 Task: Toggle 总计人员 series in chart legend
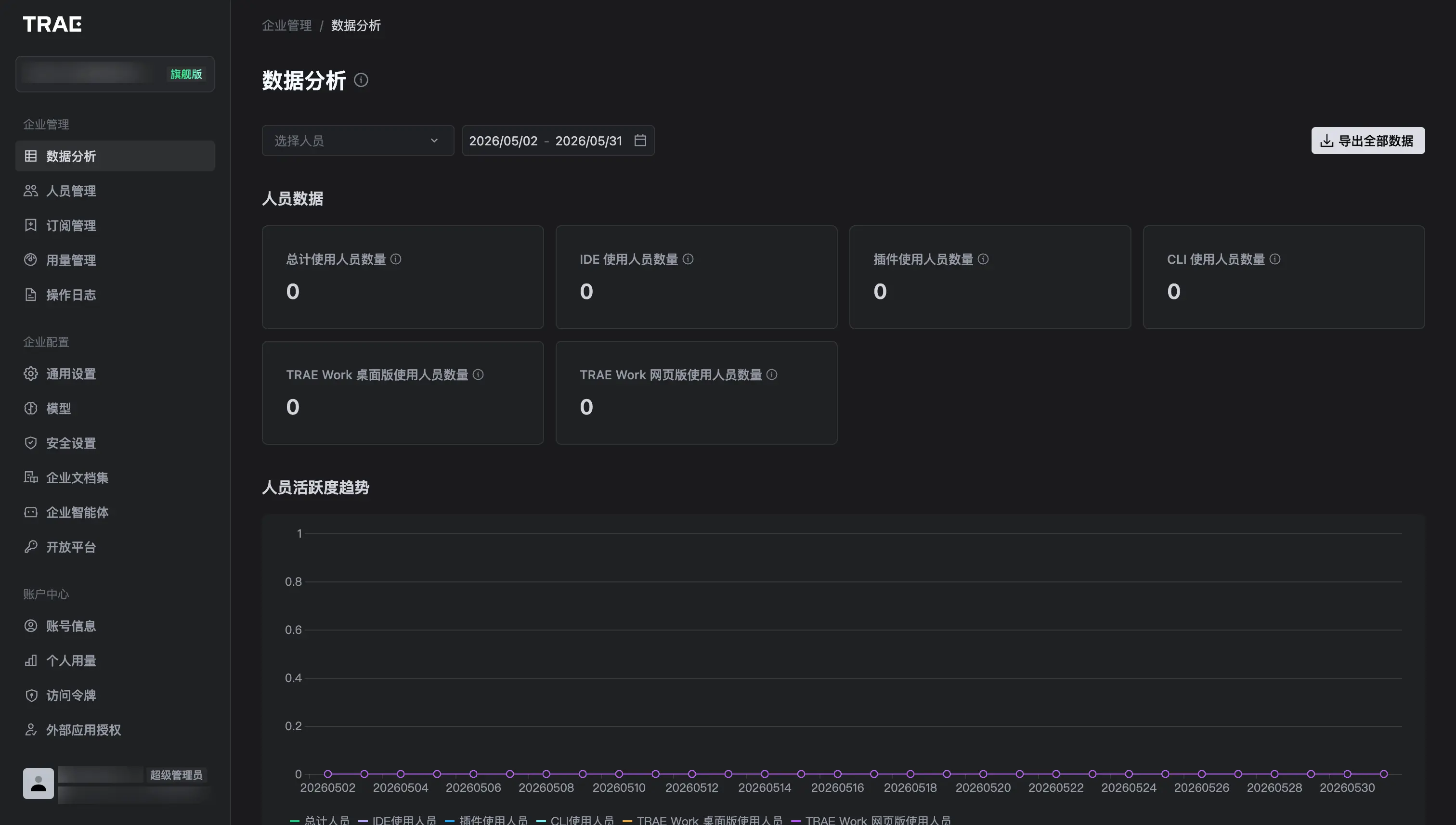pyautogui.click(x=320, y=820)
